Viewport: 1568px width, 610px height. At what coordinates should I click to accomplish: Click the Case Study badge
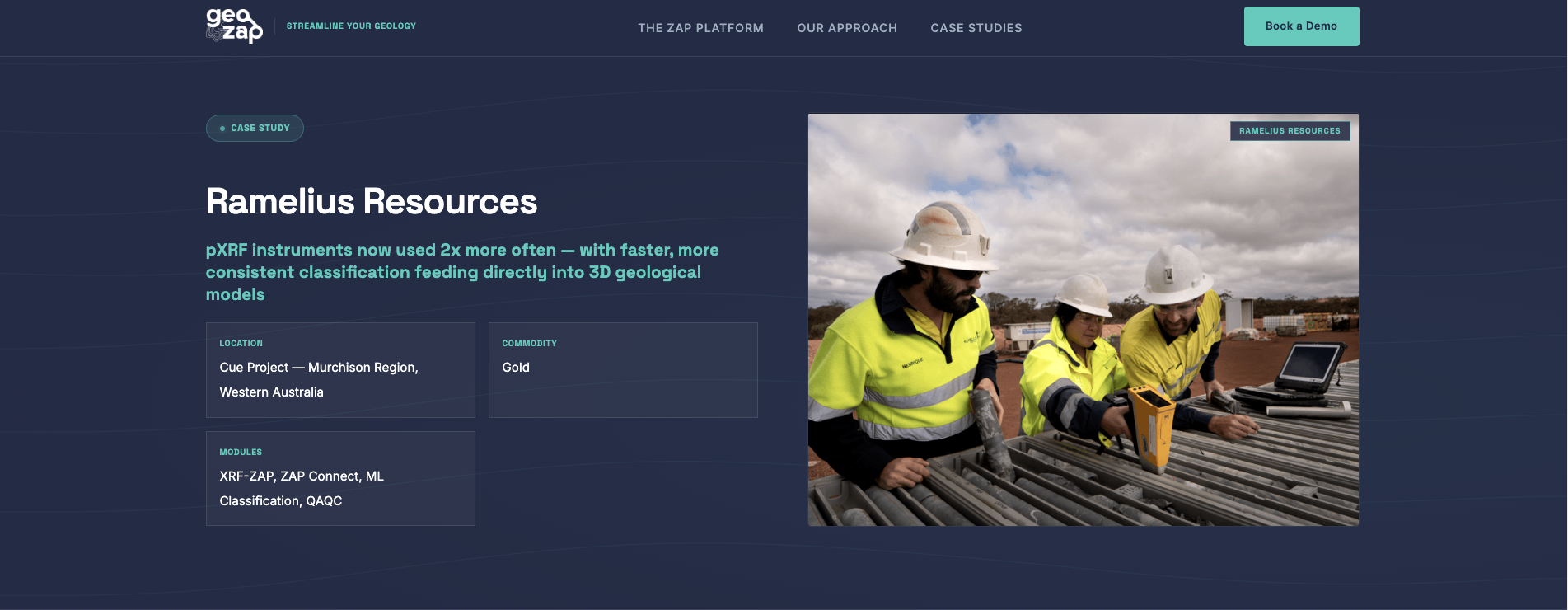255,128
